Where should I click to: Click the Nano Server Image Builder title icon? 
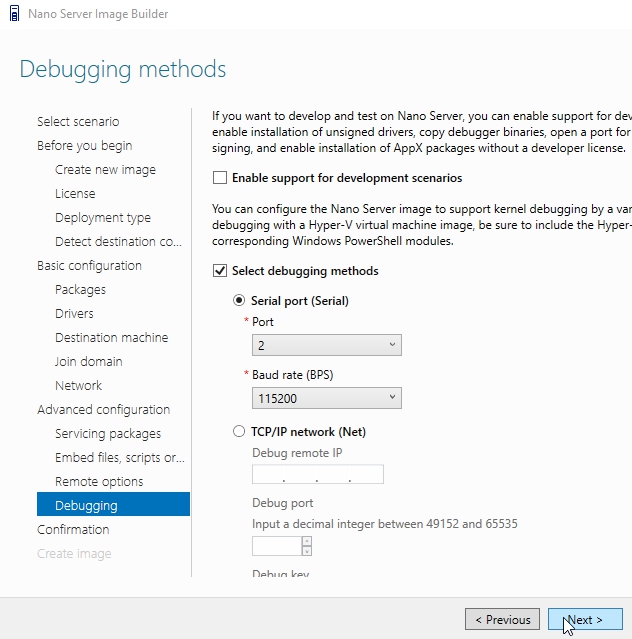tap(14, 14)
